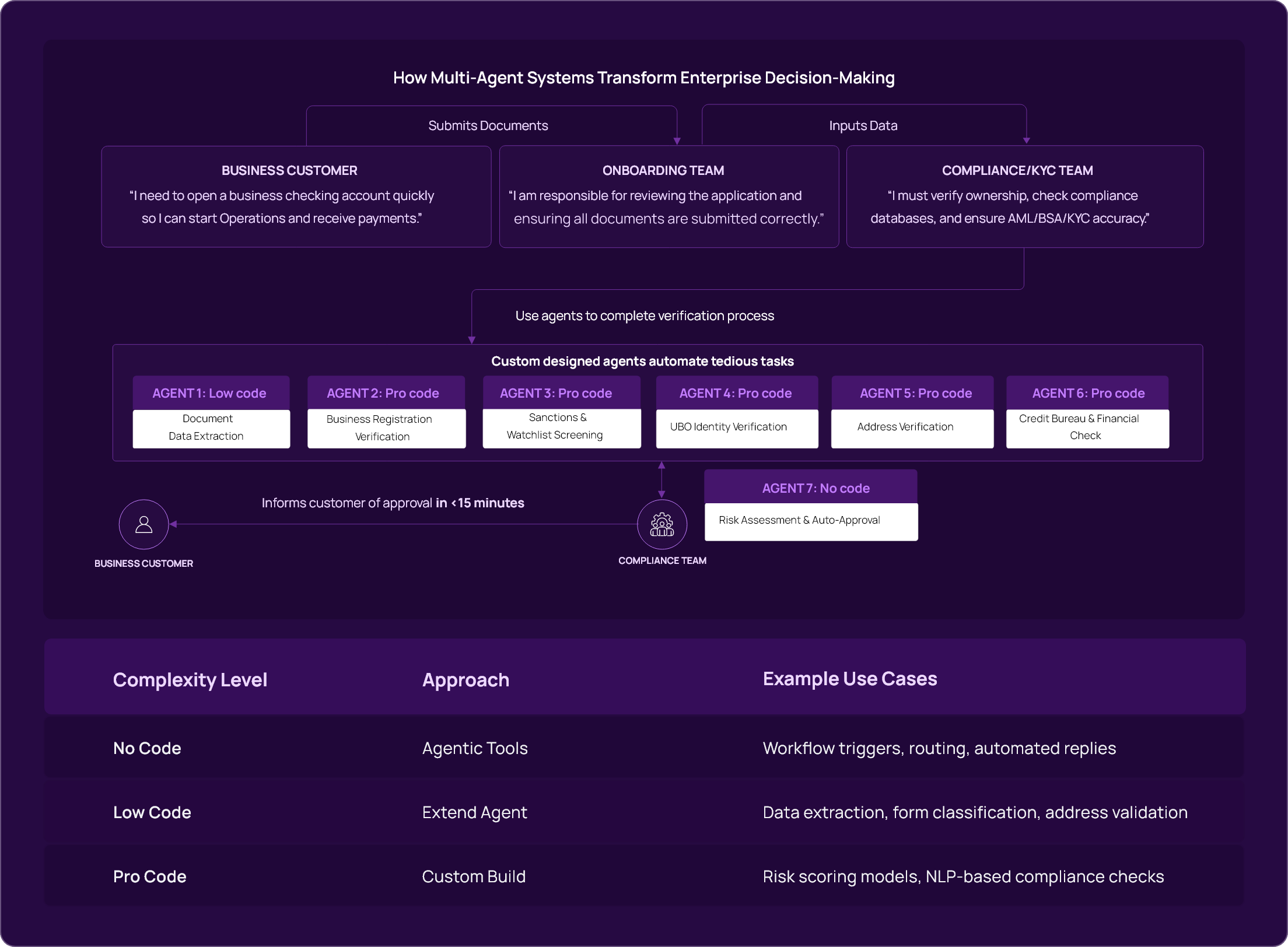1288x947 pixels.
Task: Select the Low Code table row
Action: point(644,812)
